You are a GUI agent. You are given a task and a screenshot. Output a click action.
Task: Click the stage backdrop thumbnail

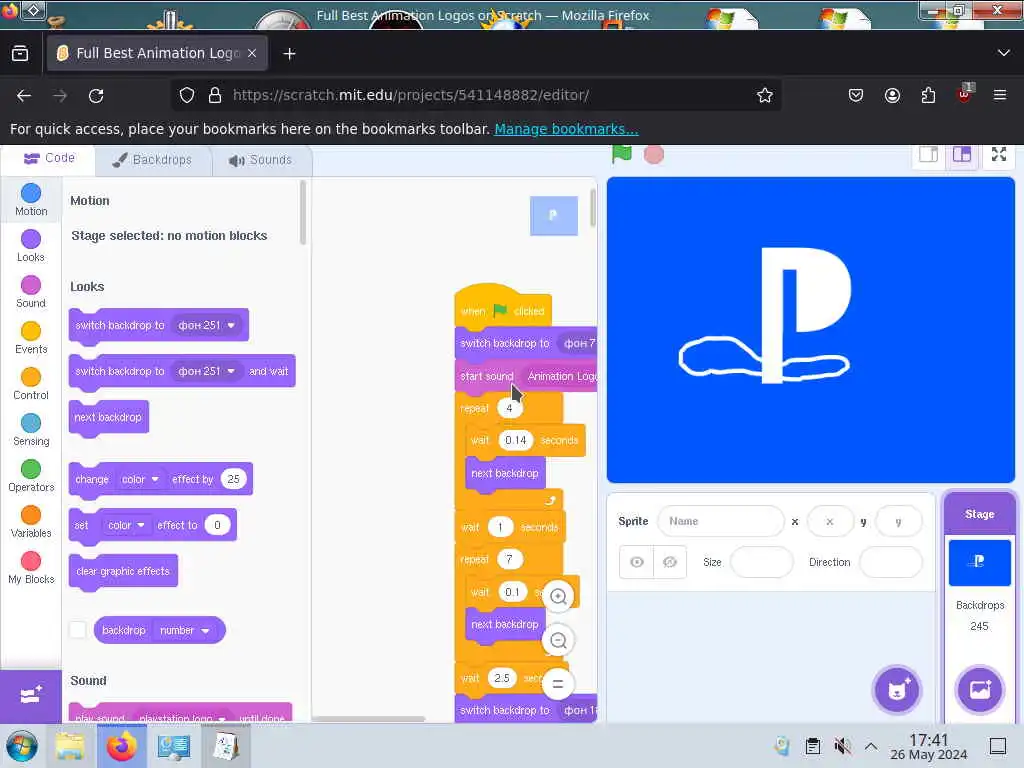(979, 562)
